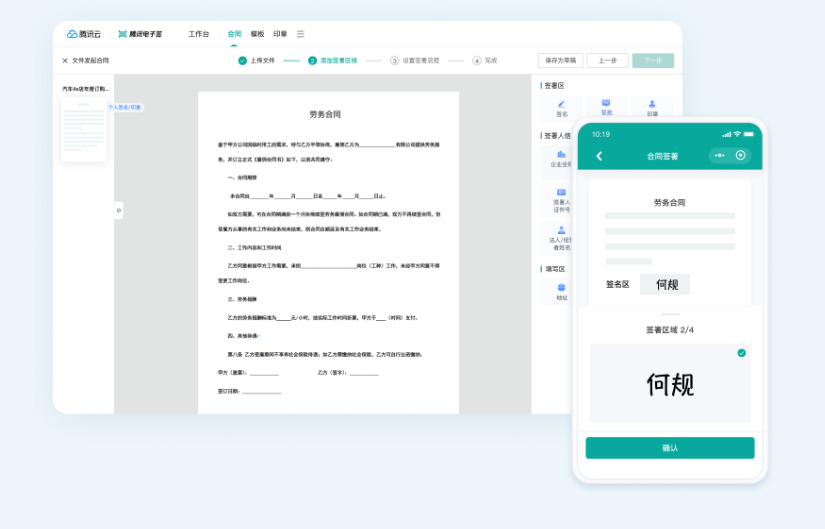825x529 pixels.
Task: Click the 企业全称 signer info icon
Action: click(561, 158)
